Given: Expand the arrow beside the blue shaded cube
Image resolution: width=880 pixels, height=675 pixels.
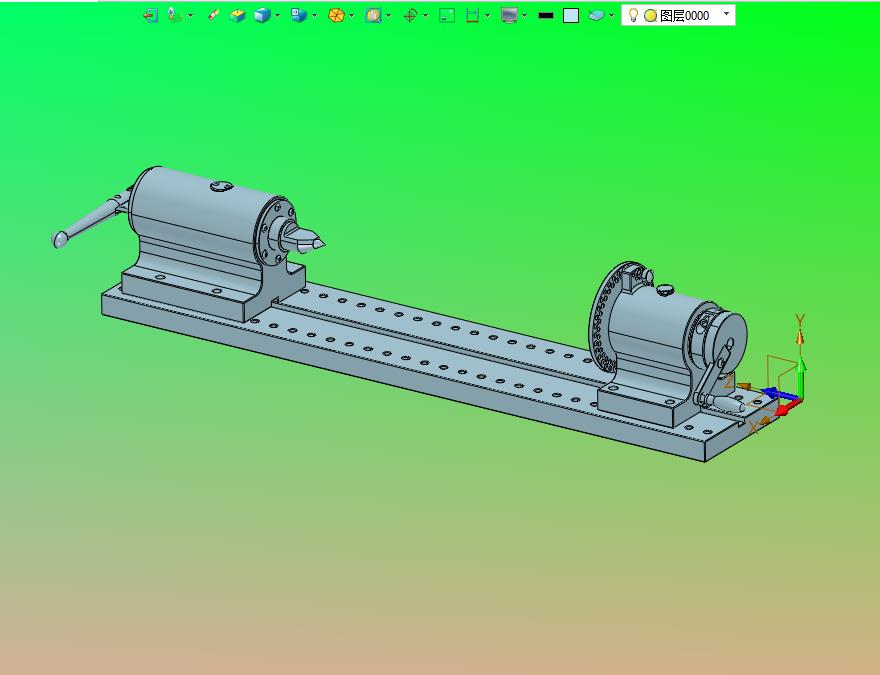Looking at the screenshot, I should coord(277,16).
